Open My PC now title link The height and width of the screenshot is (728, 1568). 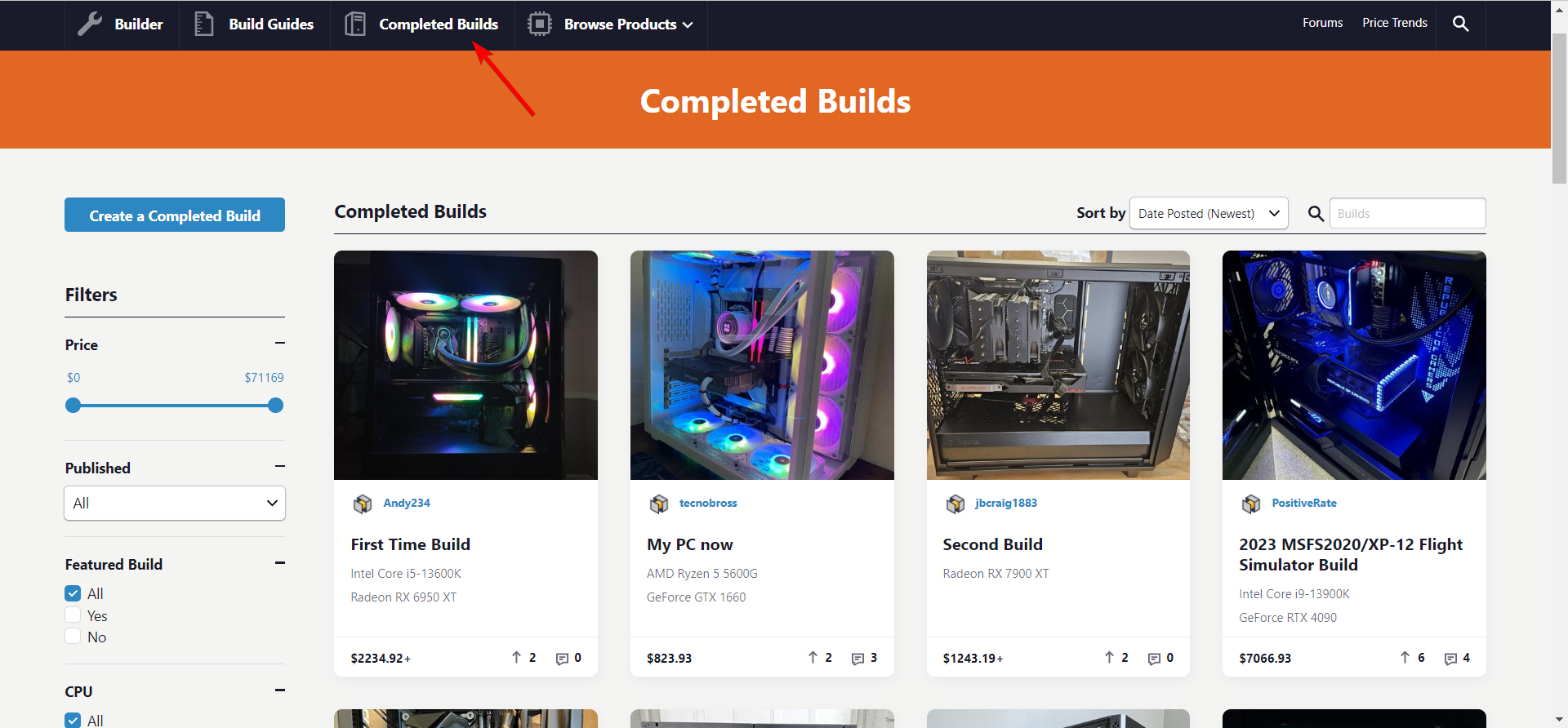coord(690,544)
